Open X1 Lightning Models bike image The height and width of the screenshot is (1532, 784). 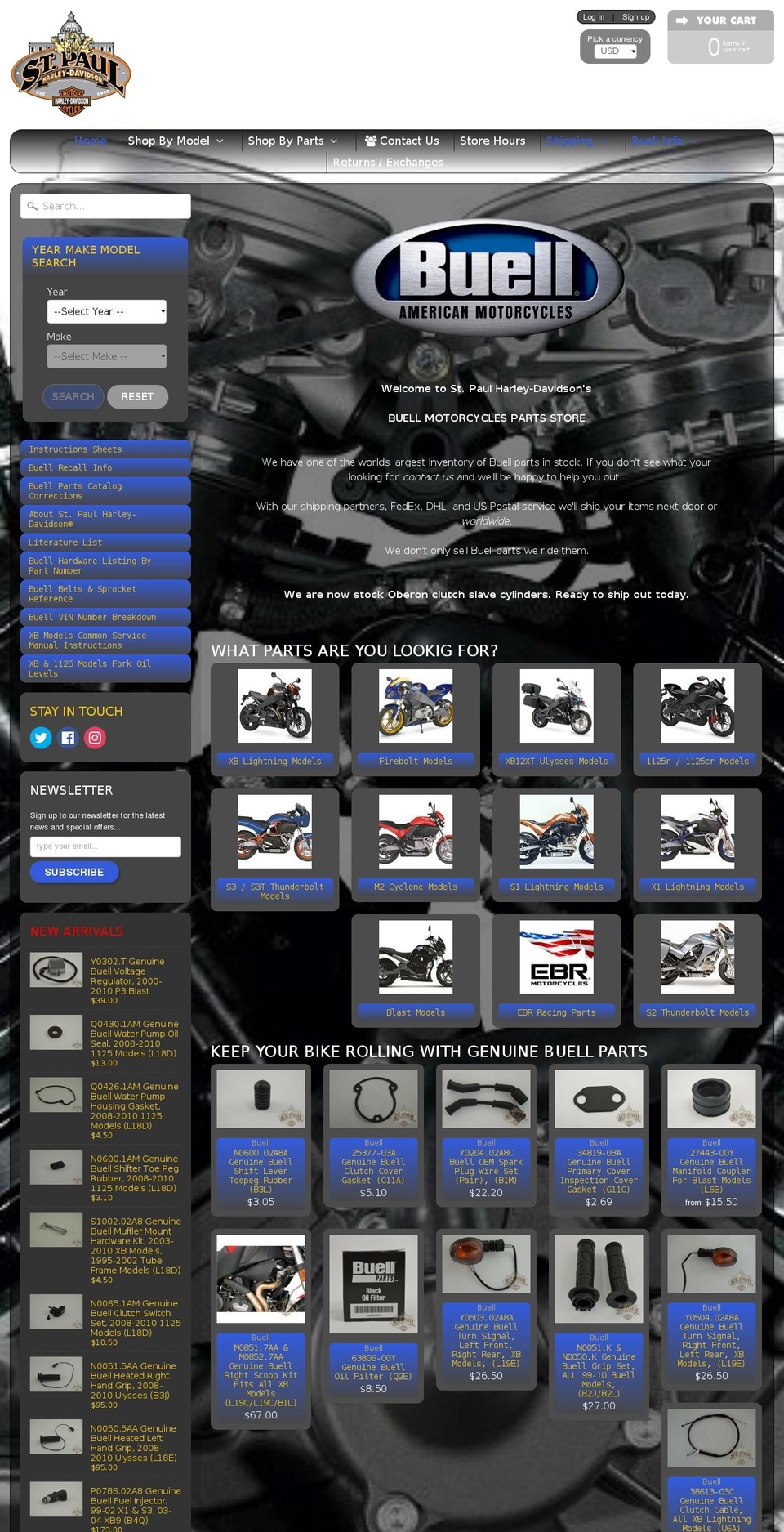(697, 832)
